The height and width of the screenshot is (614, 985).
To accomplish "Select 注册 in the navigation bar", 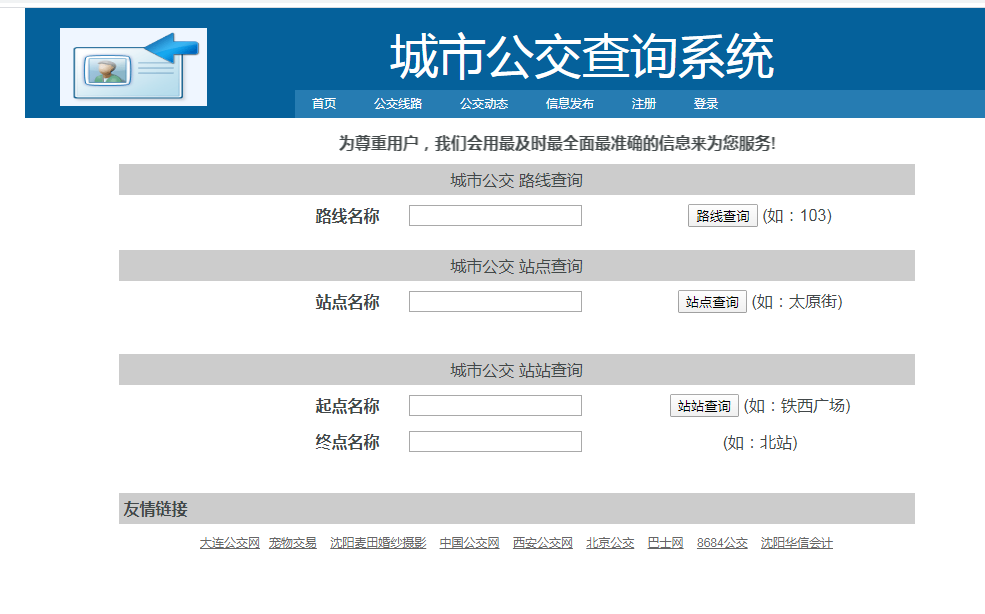I will point(644,104).
